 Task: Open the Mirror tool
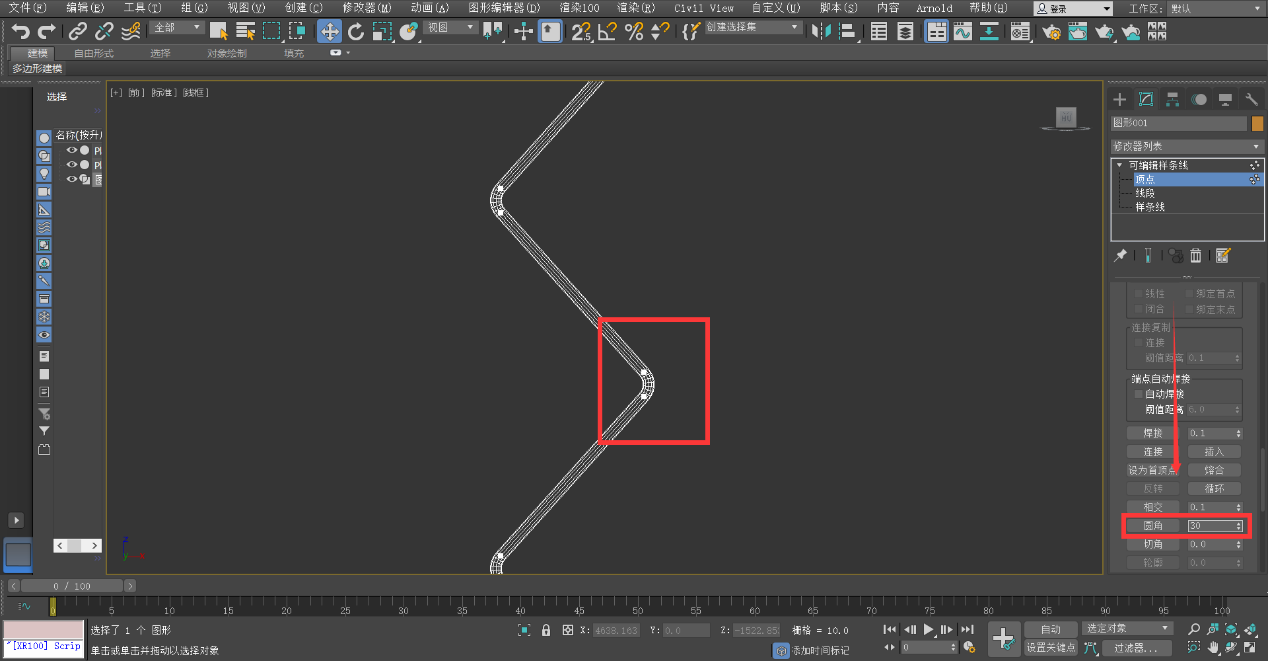(x=822, y=31)
